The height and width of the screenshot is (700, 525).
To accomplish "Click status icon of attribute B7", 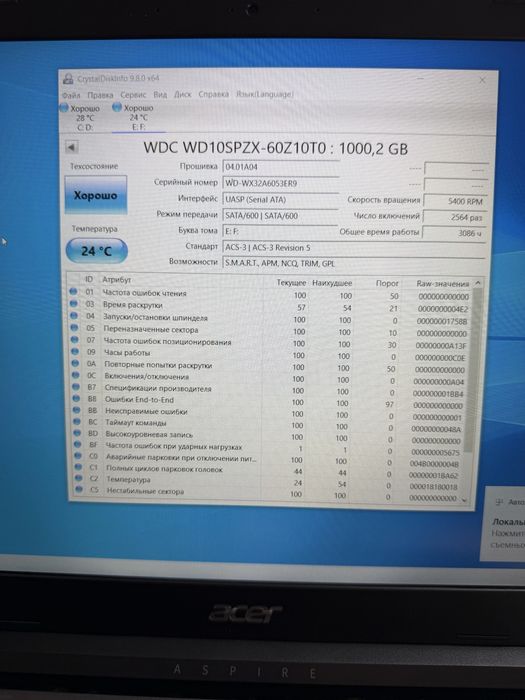I will (76, 387).
